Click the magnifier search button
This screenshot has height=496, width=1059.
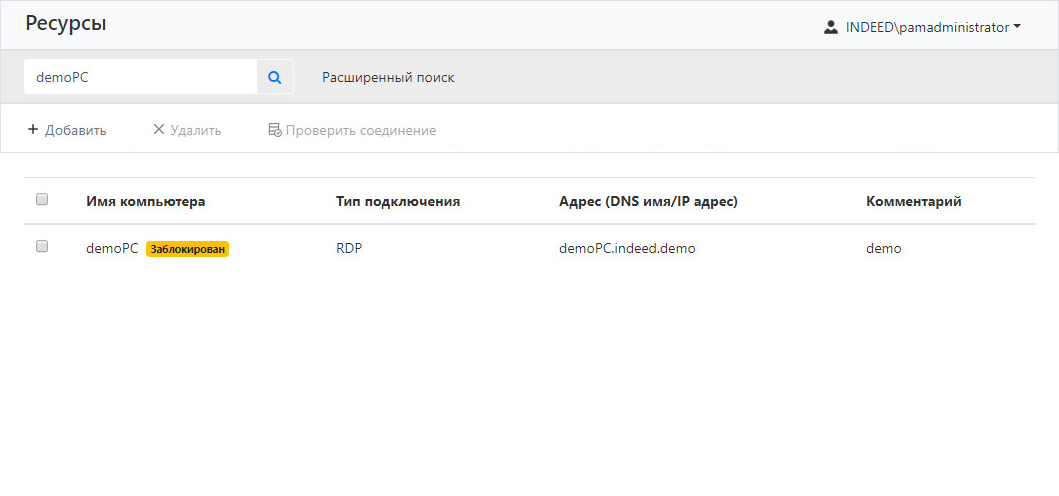click(x=275, y=77)
